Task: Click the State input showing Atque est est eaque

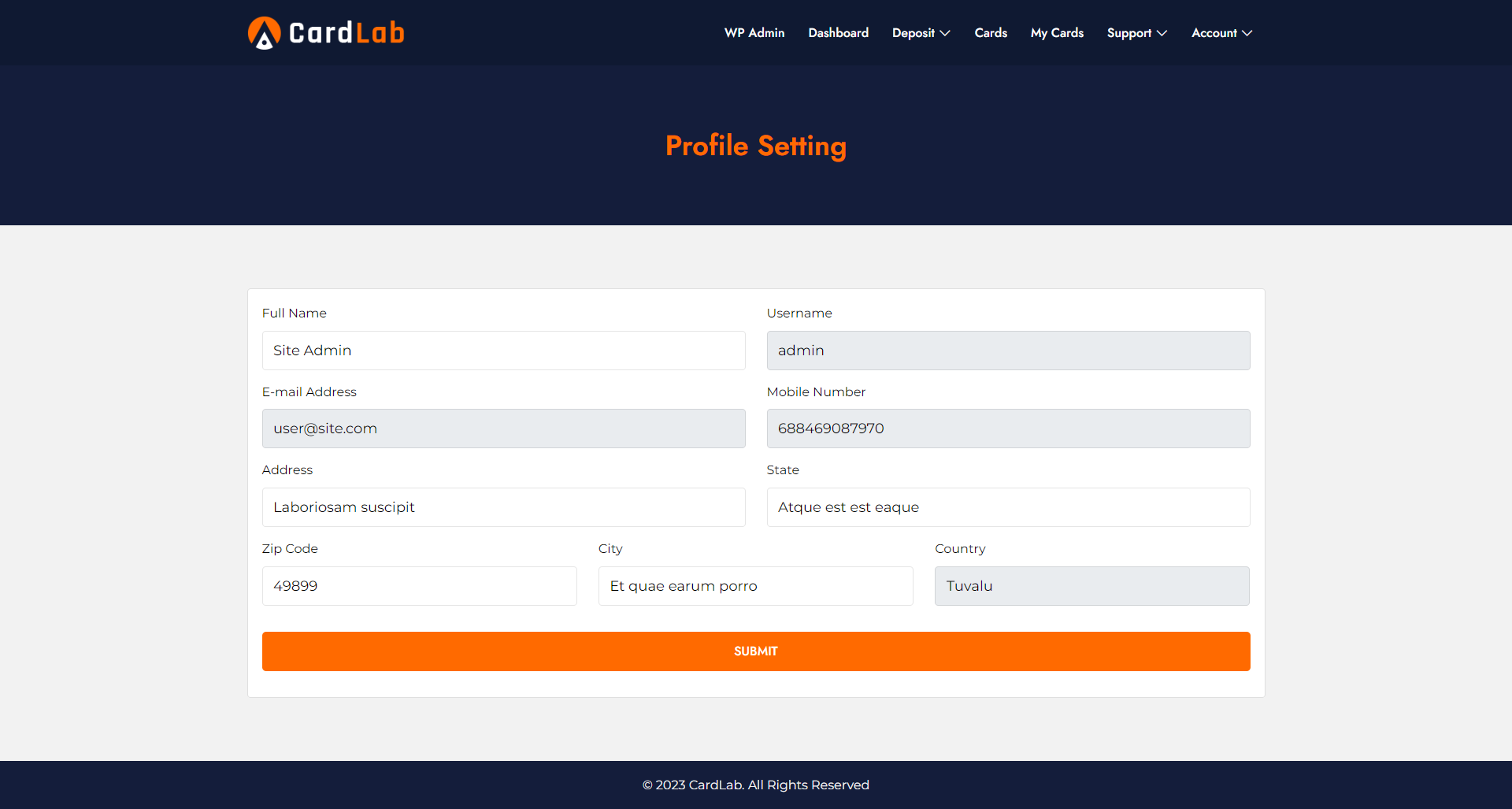Action: pyautogui.click(x=1007, y=507)
